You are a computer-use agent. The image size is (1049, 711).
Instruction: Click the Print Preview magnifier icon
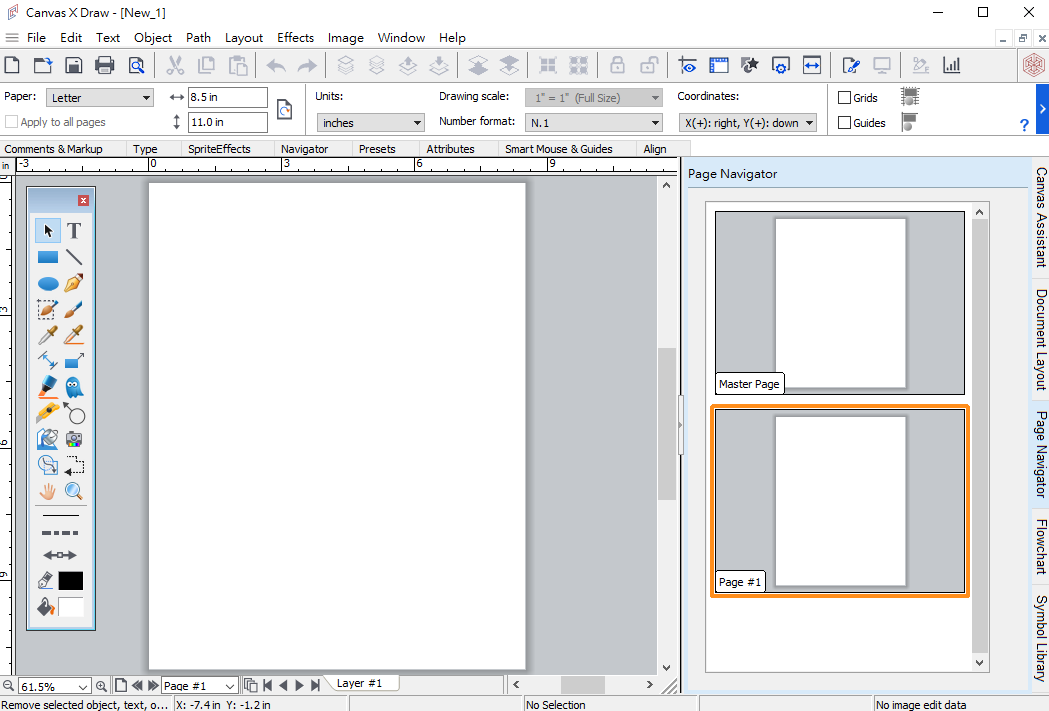[136, 66]
